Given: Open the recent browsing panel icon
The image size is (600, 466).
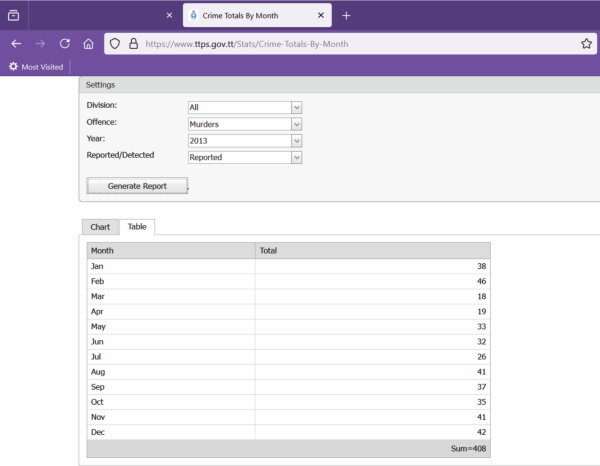Looking at the screenshot, I should coord(13,15).
